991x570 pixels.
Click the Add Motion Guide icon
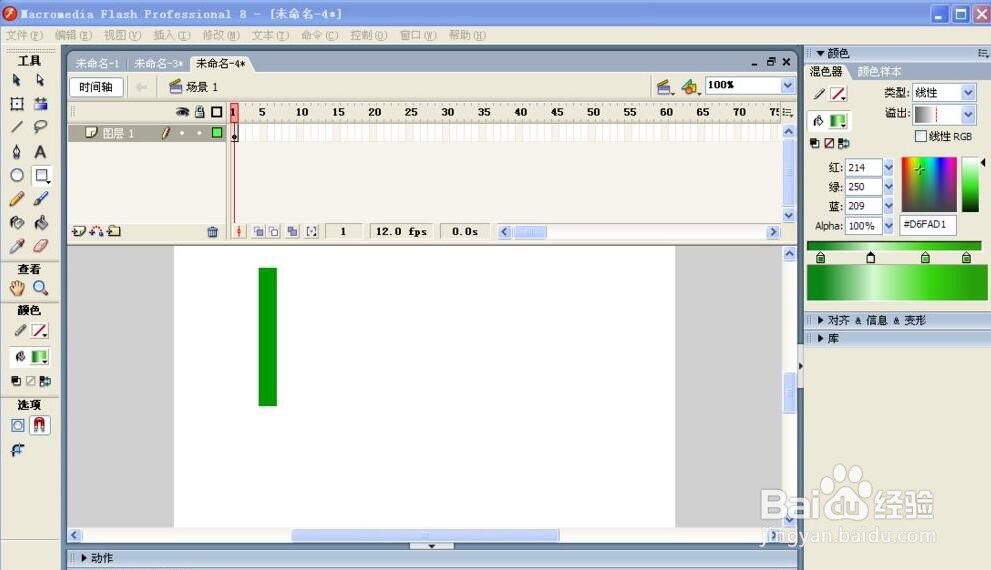click(96, 231)
